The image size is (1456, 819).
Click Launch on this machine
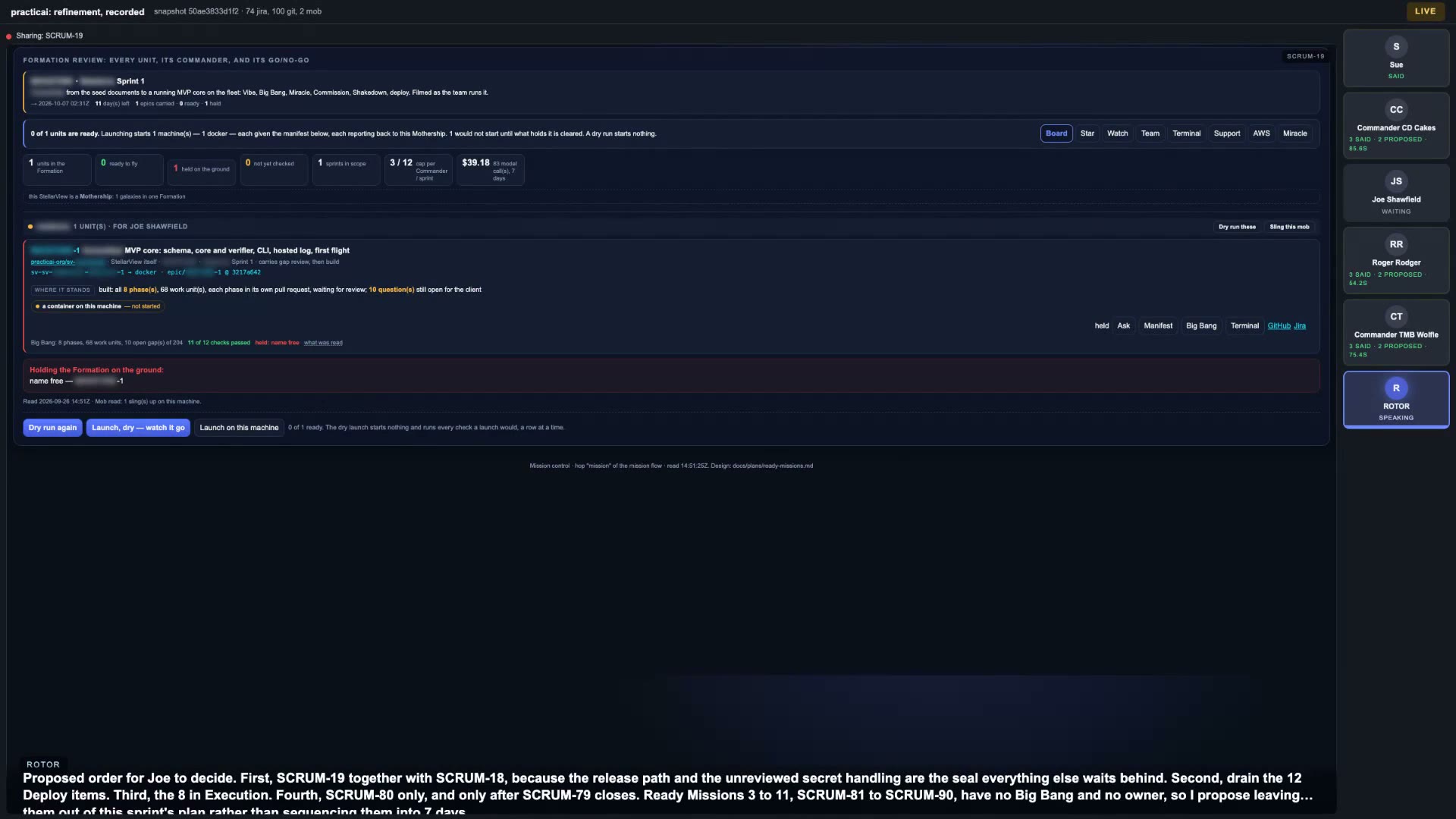click(239, 428)
